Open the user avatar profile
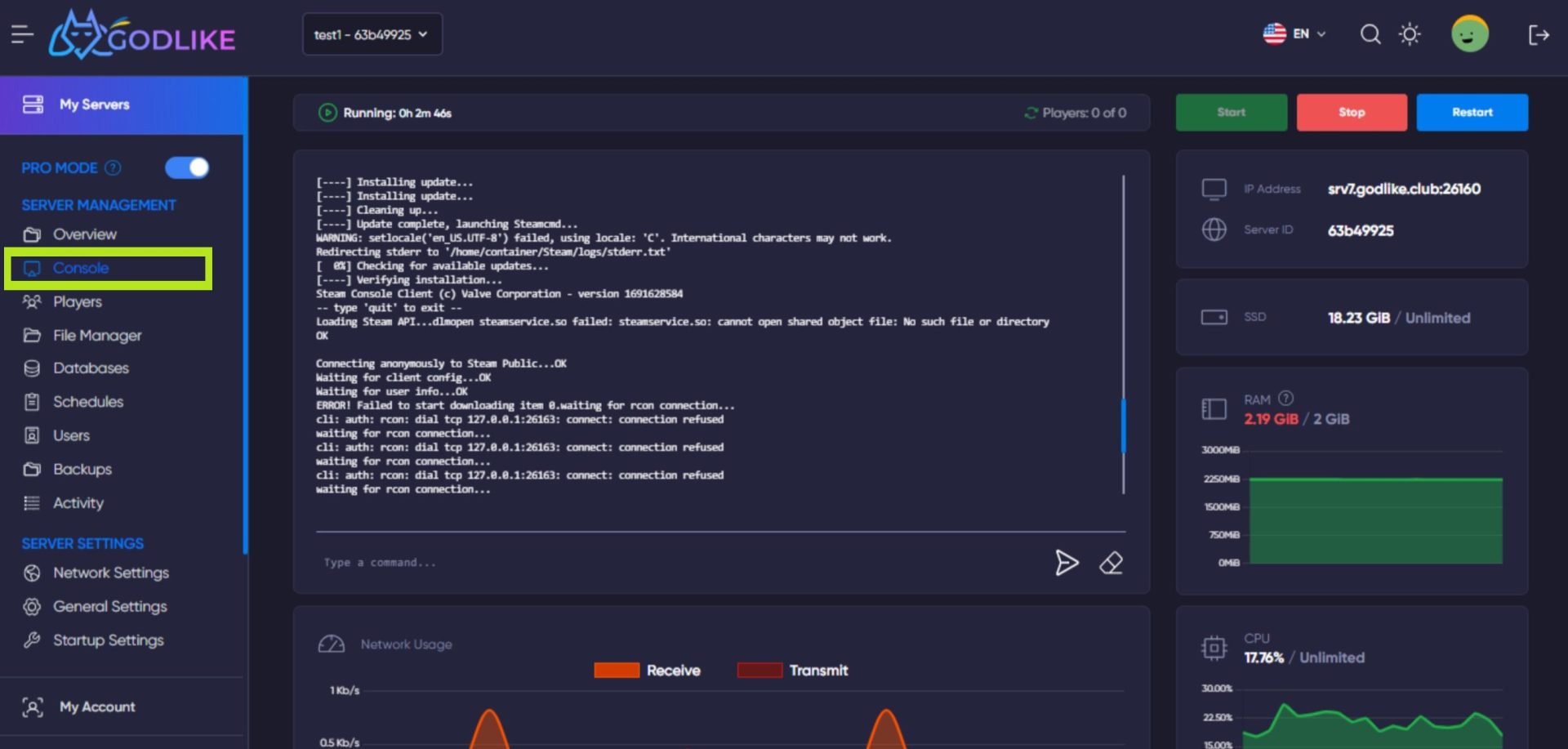This screenshot has width=1568, height=749. pos(1469,34)
